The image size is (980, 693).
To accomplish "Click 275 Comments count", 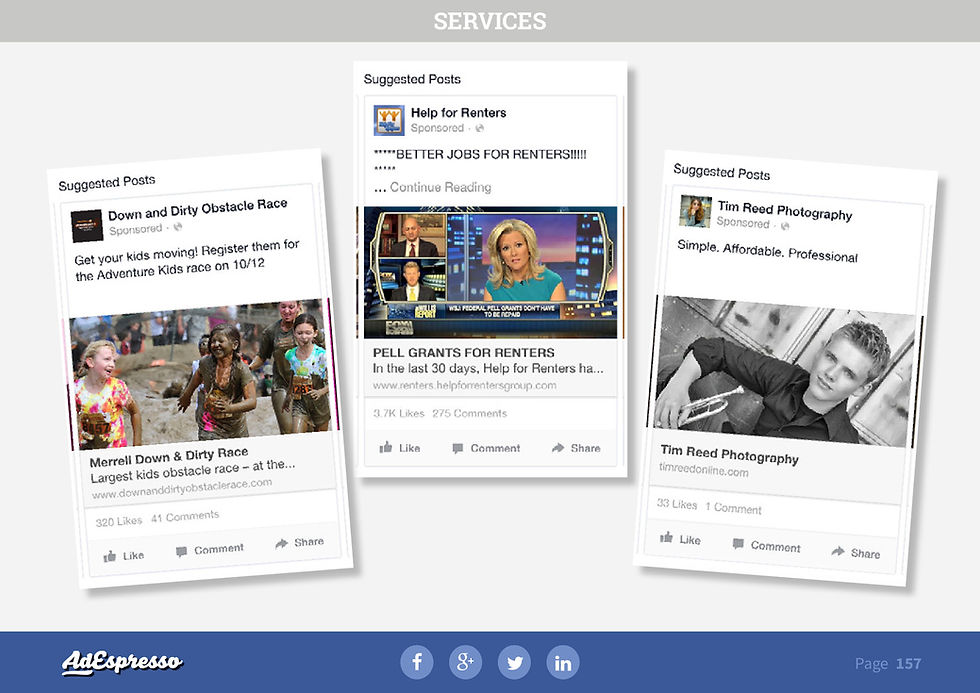I will pos(469,413).
